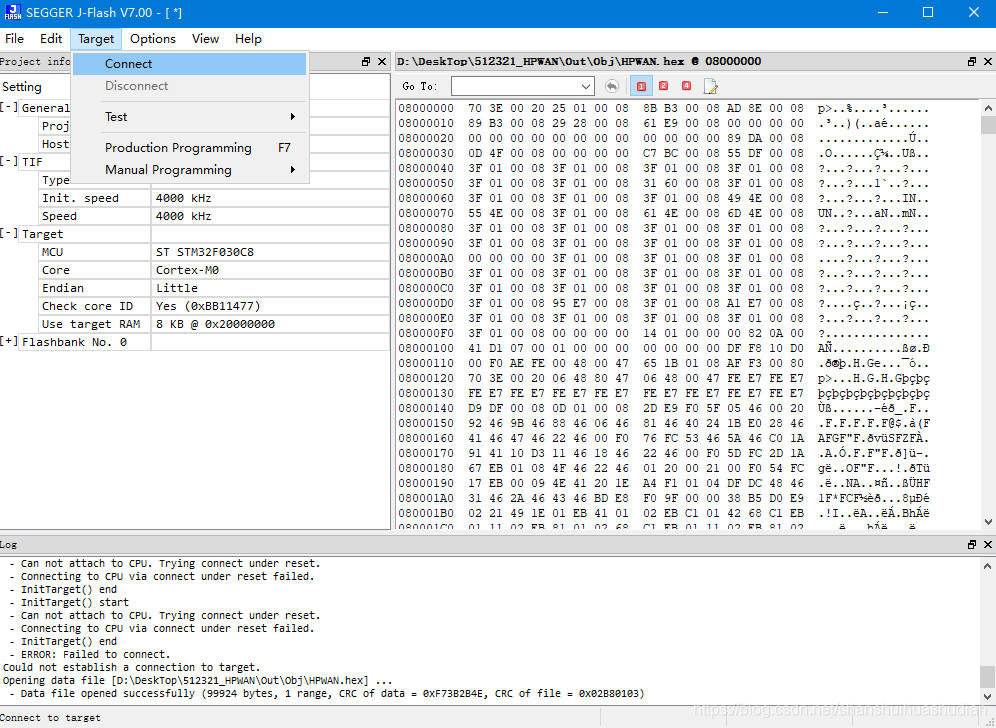Viewport: 996px width, 728px height.
Task: Close the Project info panel
Action: [382, 62]
